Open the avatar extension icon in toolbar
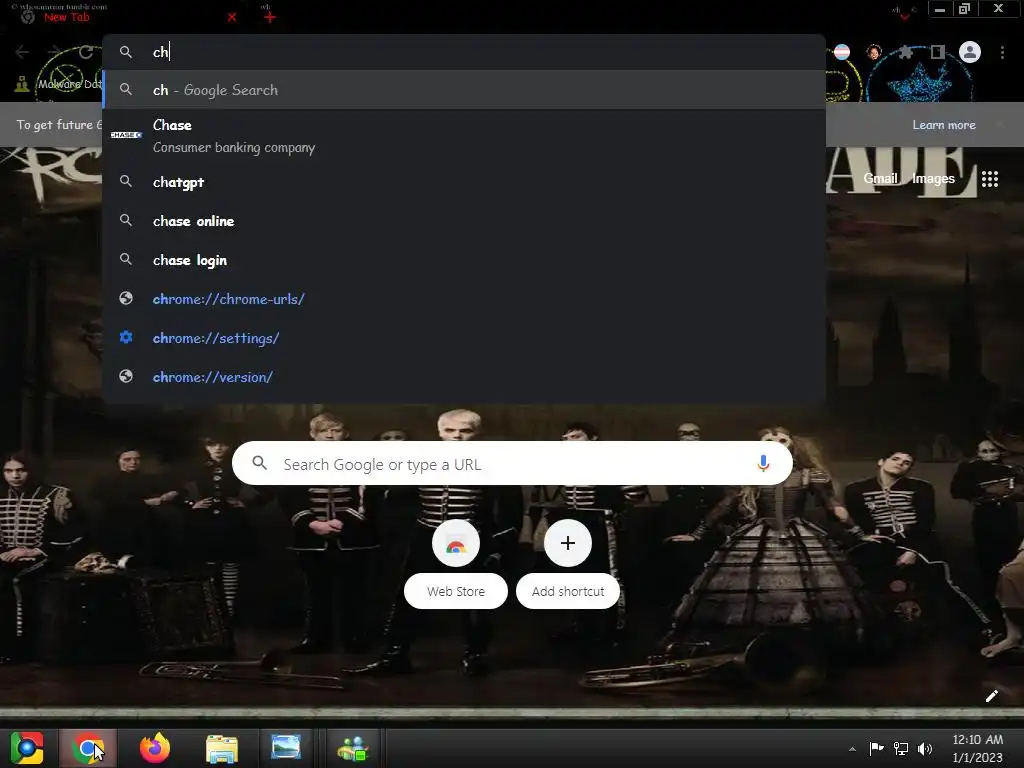1024x768 pixels. tap(874, 52)
